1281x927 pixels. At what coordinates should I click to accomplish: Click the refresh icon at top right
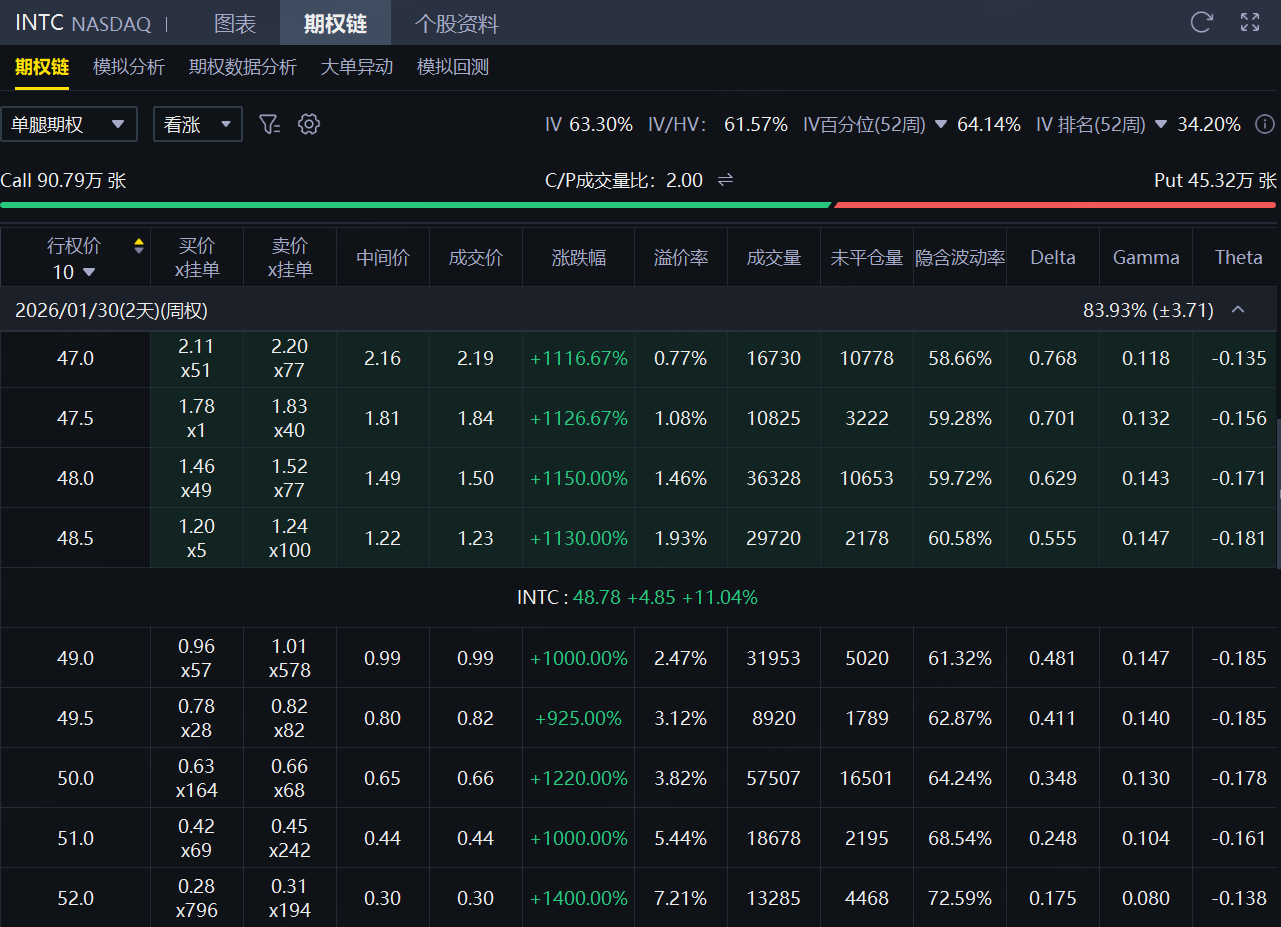click(x=1201, y=22)
